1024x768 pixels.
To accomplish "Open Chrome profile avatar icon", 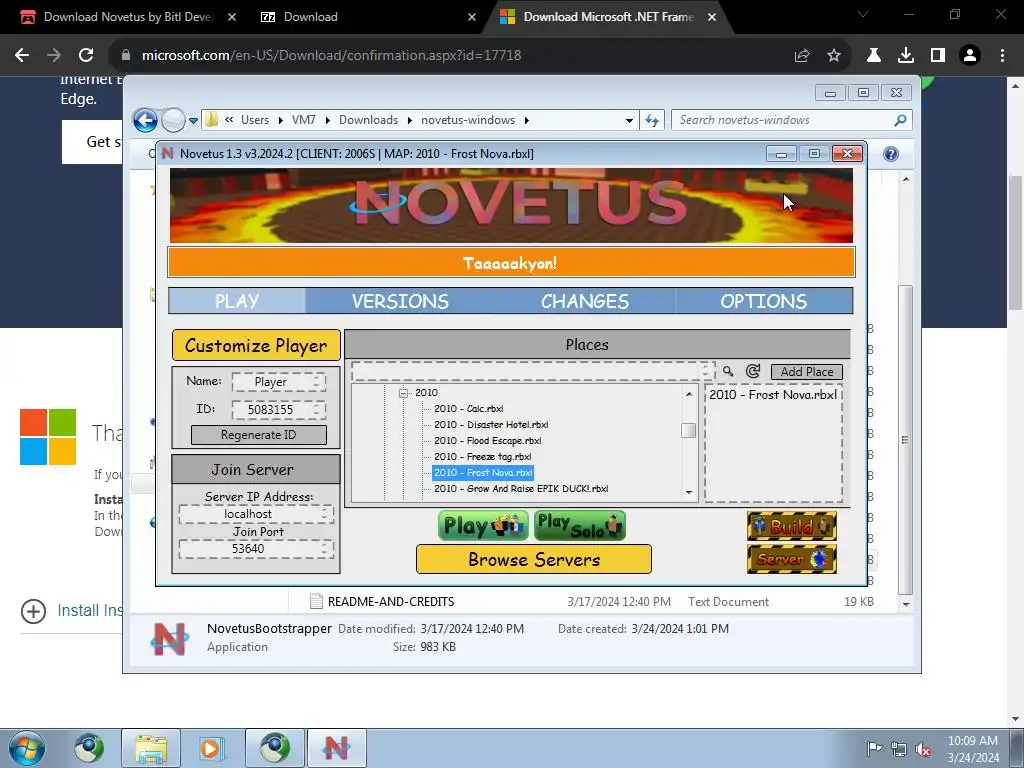I will coord(970,56).
